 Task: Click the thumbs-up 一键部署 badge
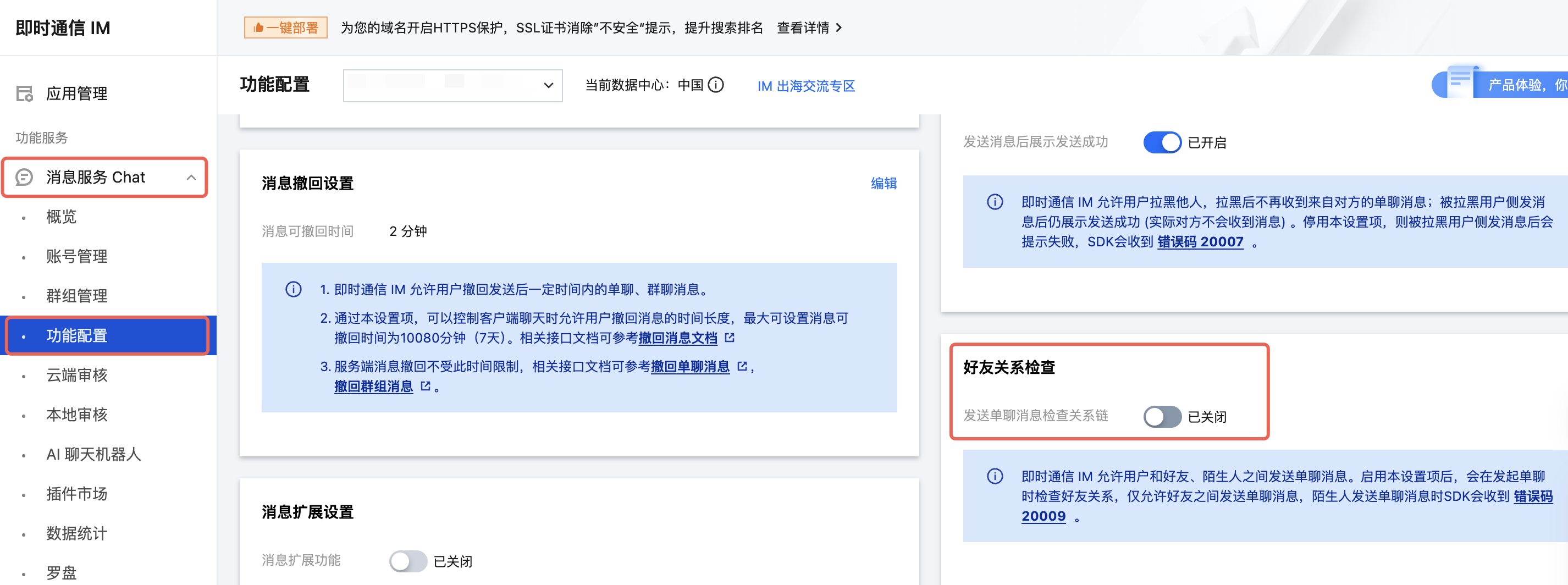pyautogui.click(x=285, y=28)
